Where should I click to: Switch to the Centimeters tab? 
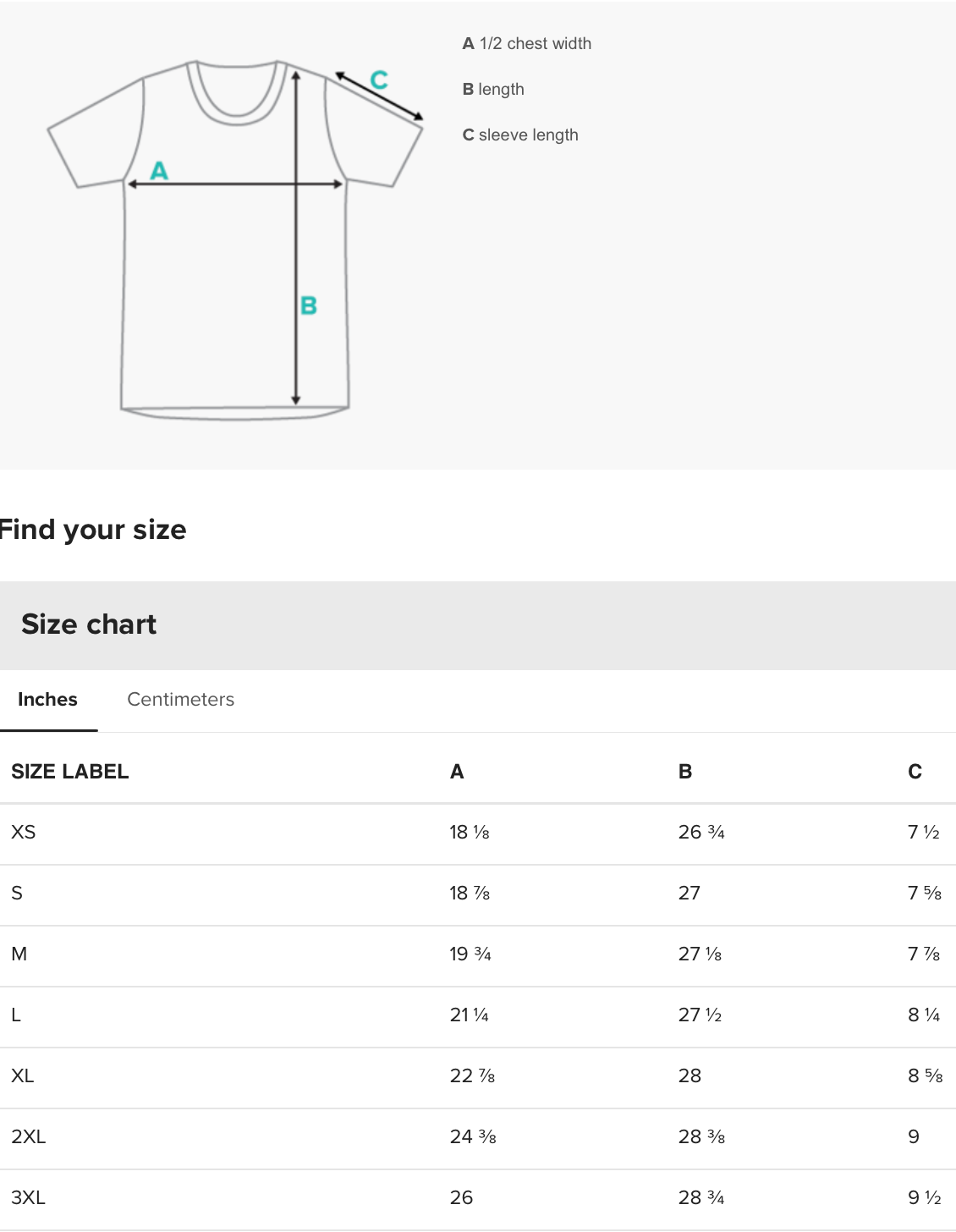pyautogui.click(x=180, y=700)
